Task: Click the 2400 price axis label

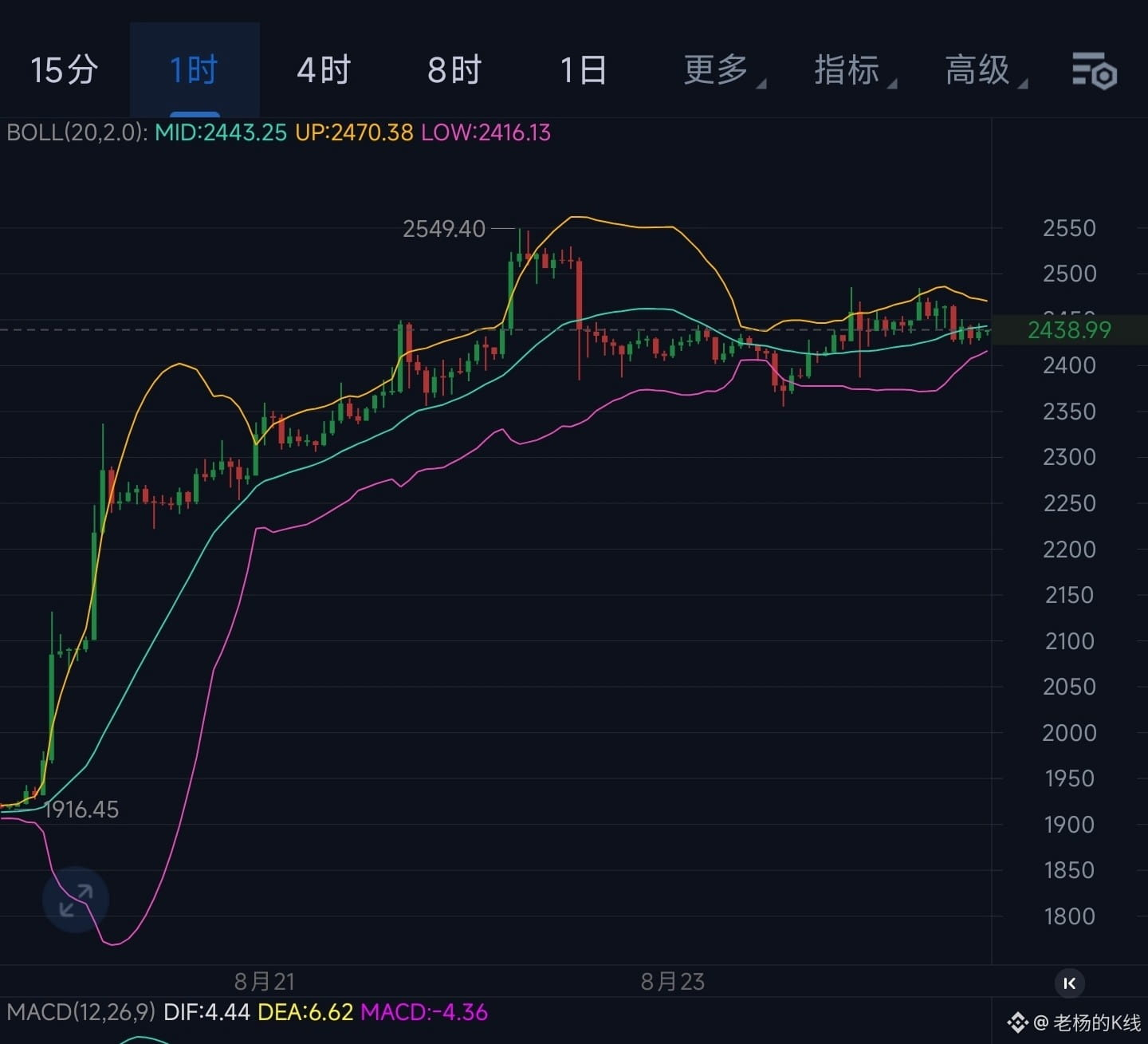Action: pyautogui.click(x=1069, y=365)
